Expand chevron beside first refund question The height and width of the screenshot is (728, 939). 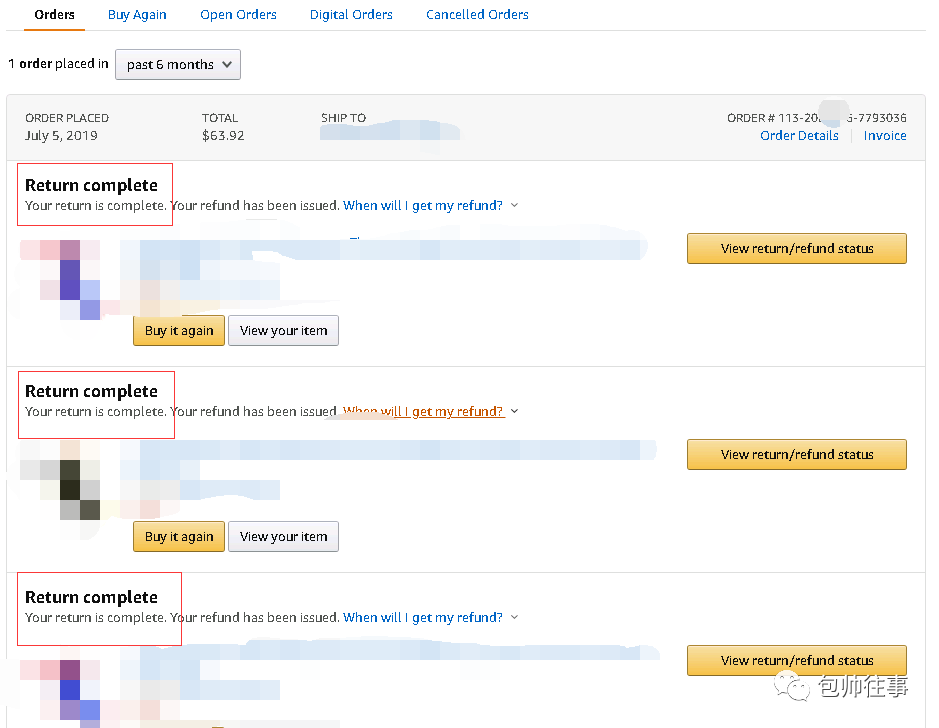click(x=515, y=206)
